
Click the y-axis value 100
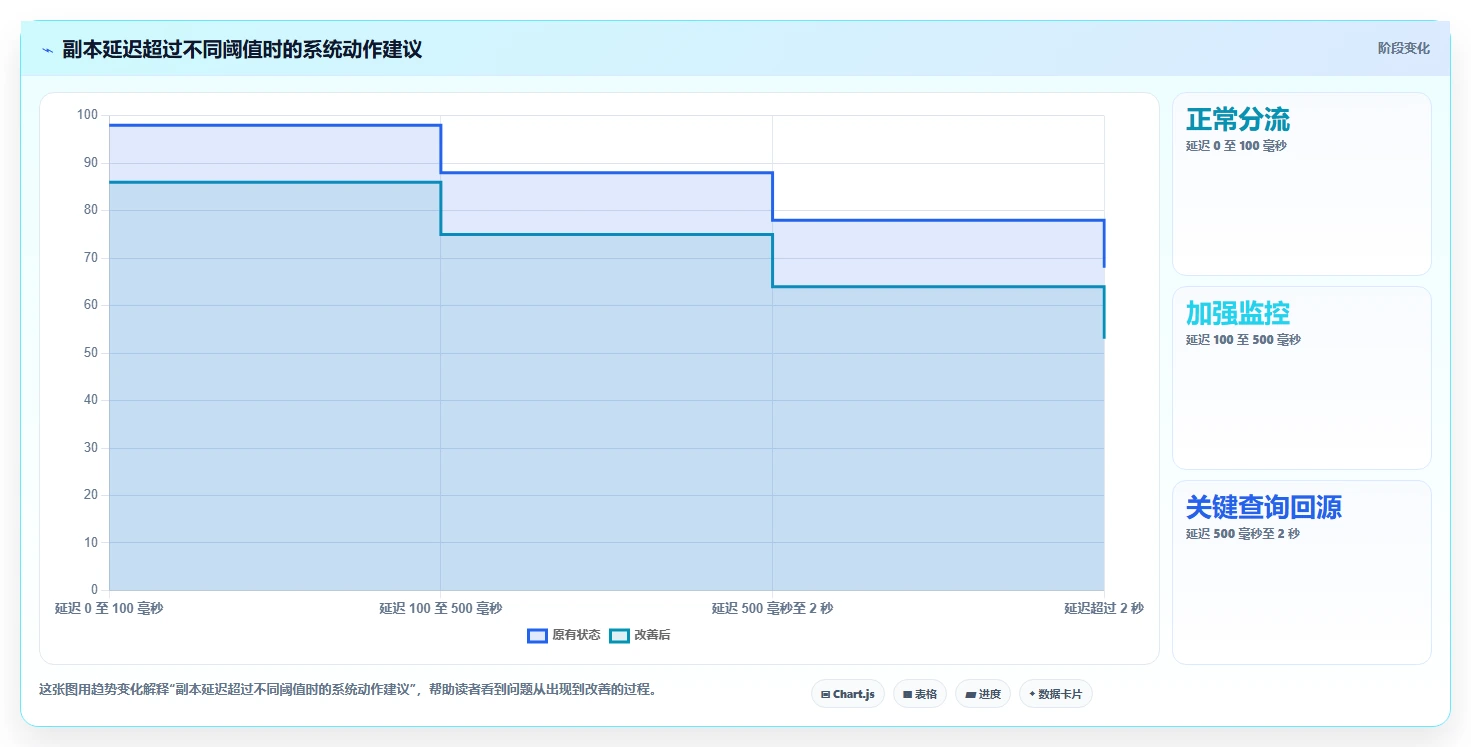pyautogui.click(x=87, y=115)
